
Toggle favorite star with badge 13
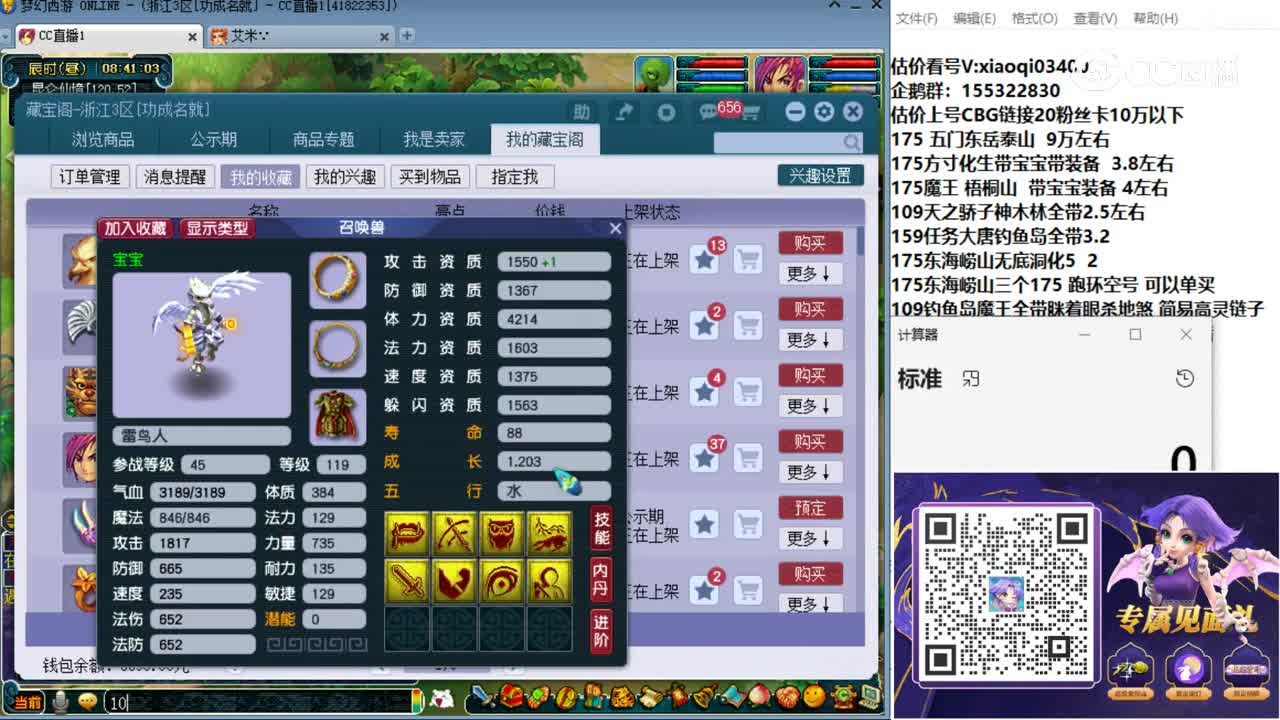[705, 261]
